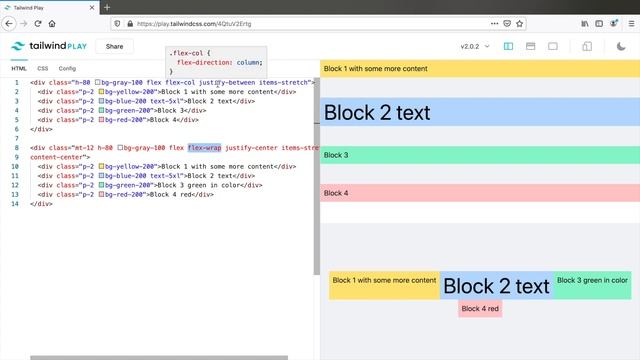Toggle the responsive design mode icon
640x360 pixels.
587,47
